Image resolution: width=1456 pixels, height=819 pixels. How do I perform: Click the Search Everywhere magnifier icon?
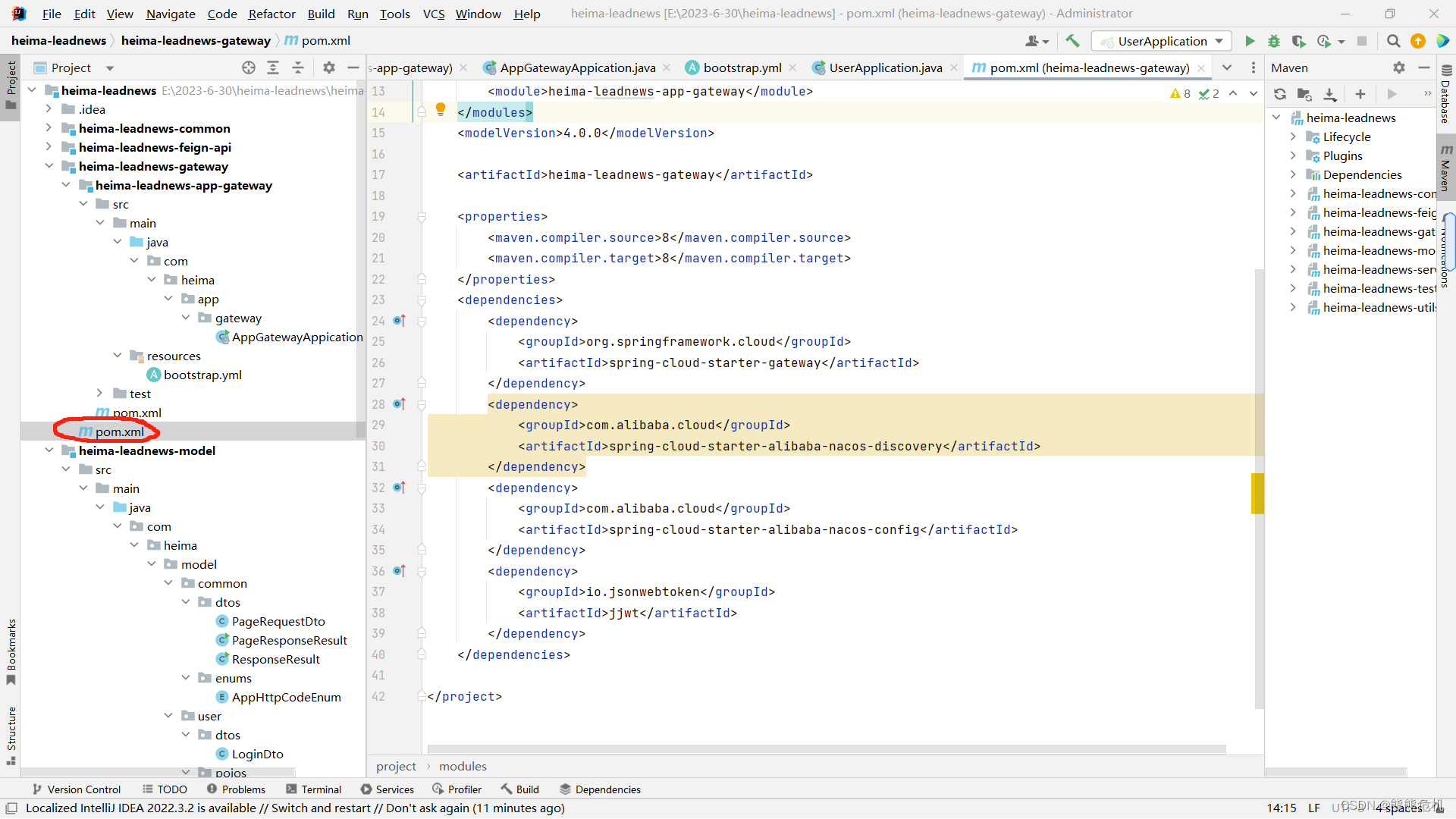pyautogui.click(x=1393, y=41)
